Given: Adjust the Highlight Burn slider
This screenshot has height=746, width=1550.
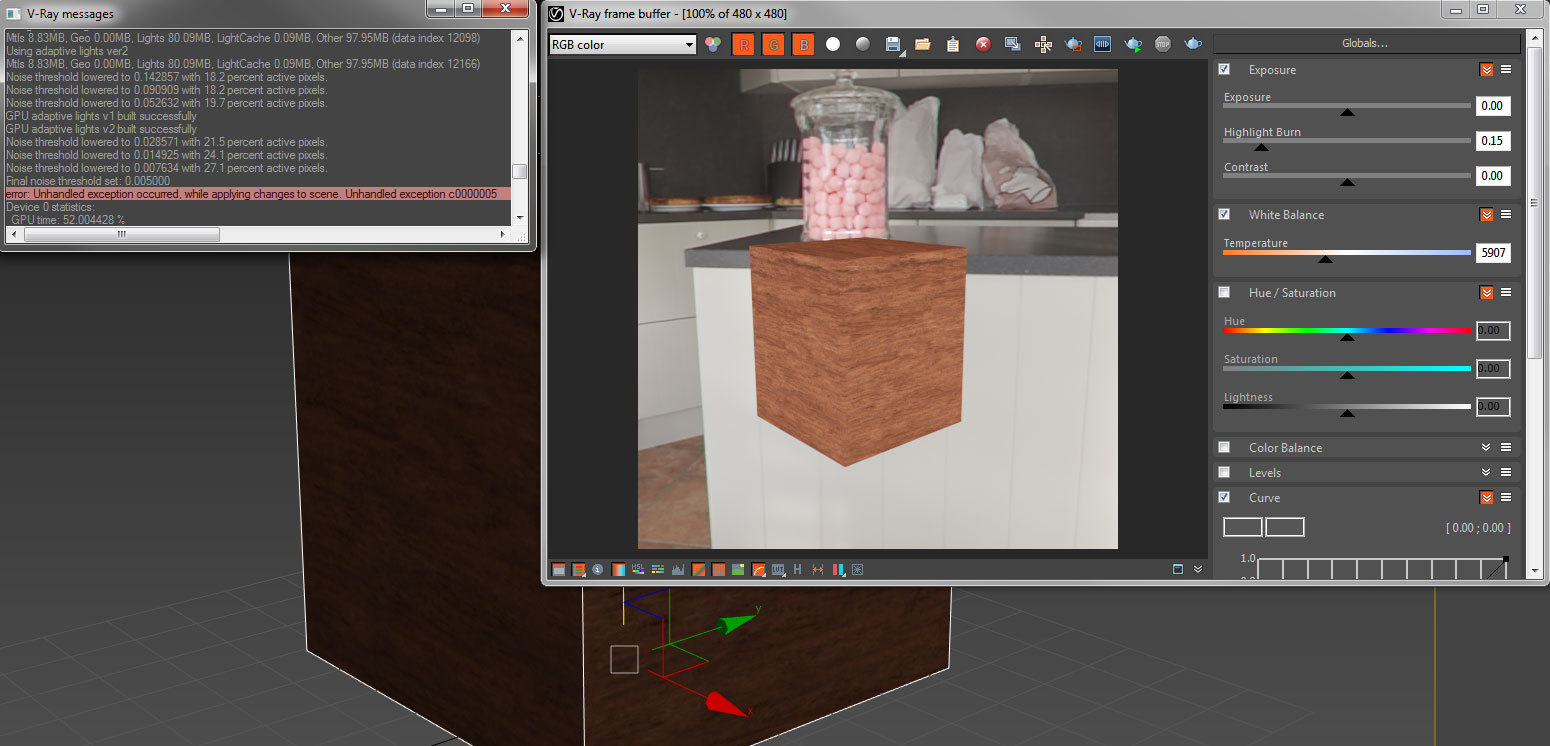Looking at the screenshot, I should click(1347, 143).
